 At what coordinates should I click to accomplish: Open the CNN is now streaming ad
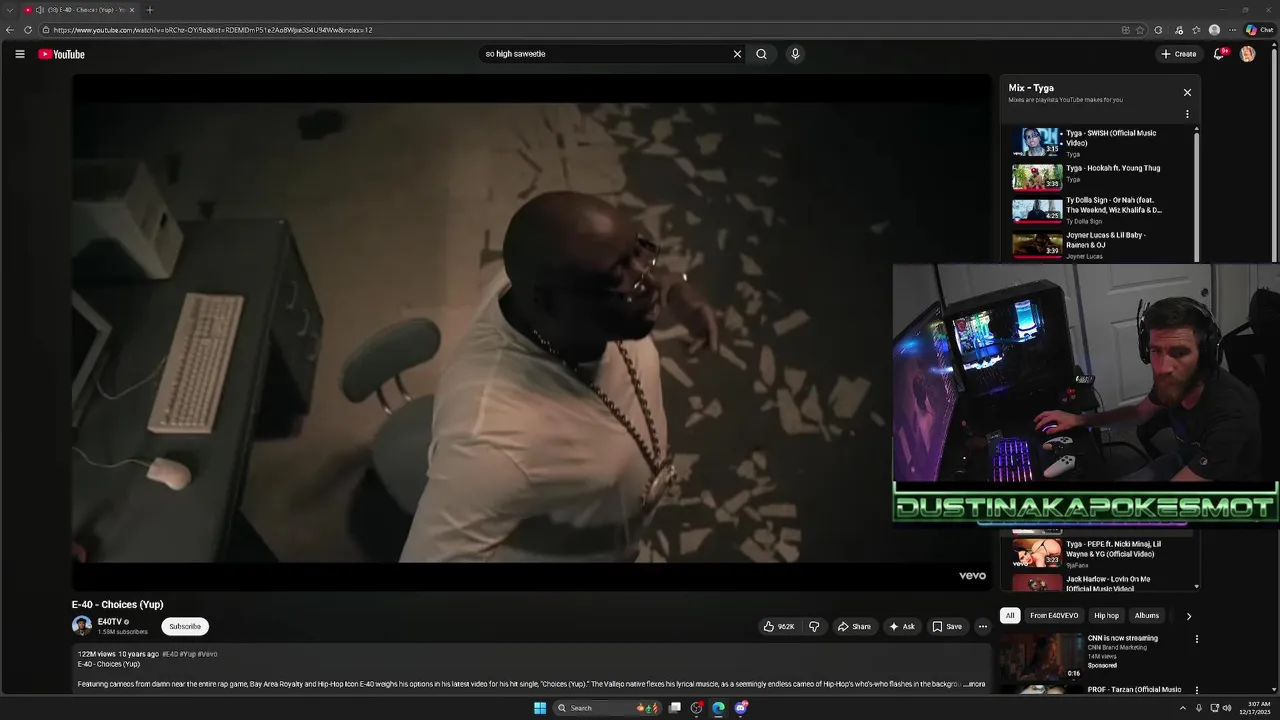coord(1123,638)
